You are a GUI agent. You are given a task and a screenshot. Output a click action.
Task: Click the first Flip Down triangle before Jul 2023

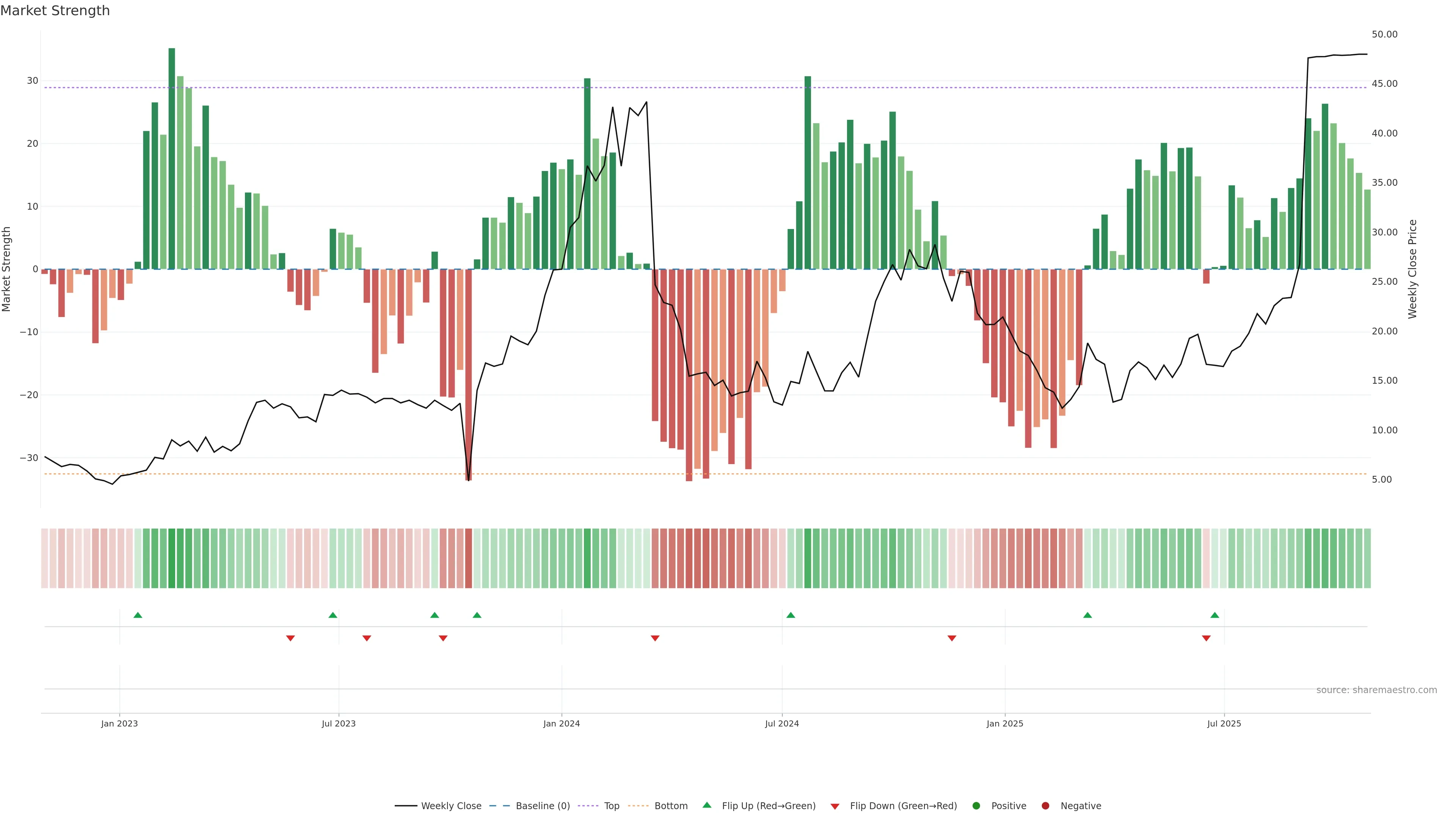290,638
